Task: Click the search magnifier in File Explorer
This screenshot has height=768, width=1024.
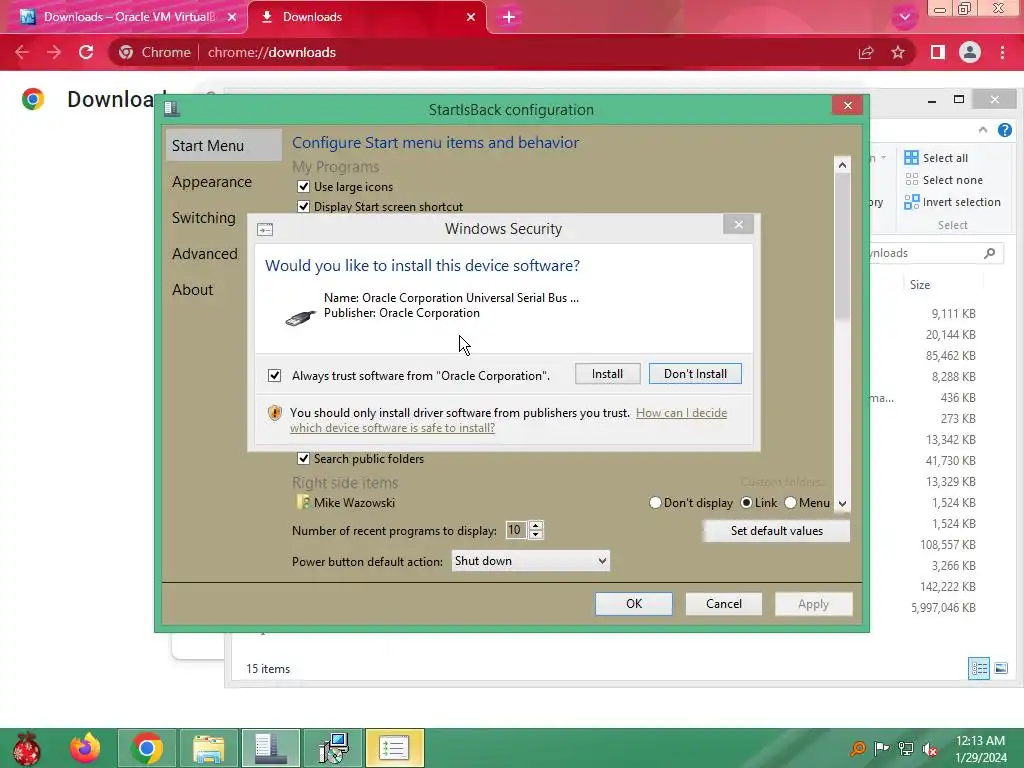Action: point(989,253)
